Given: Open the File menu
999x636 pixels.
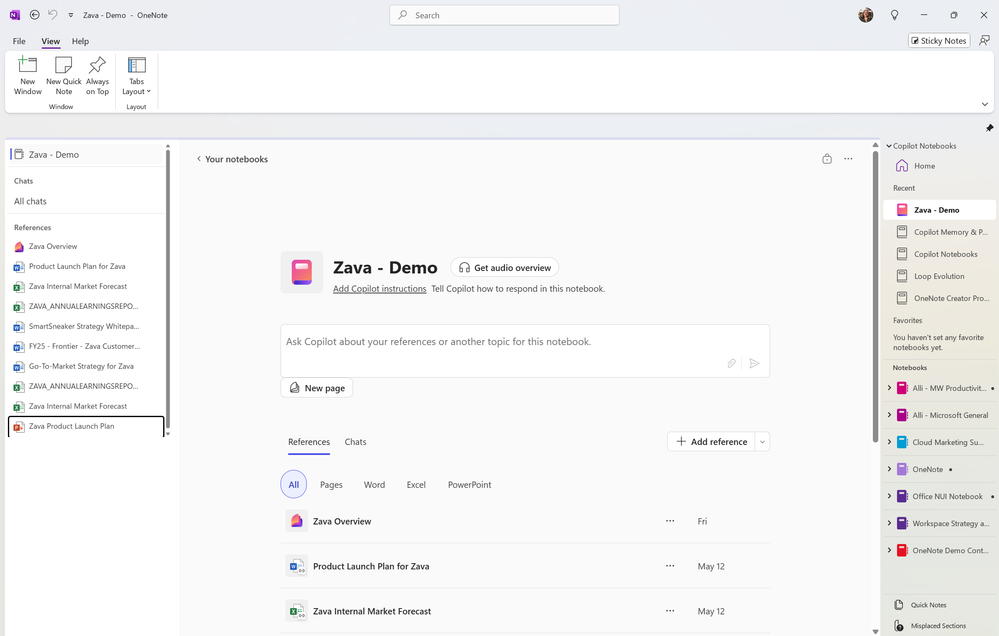Looking at the screenshot, I should (19, 41).
